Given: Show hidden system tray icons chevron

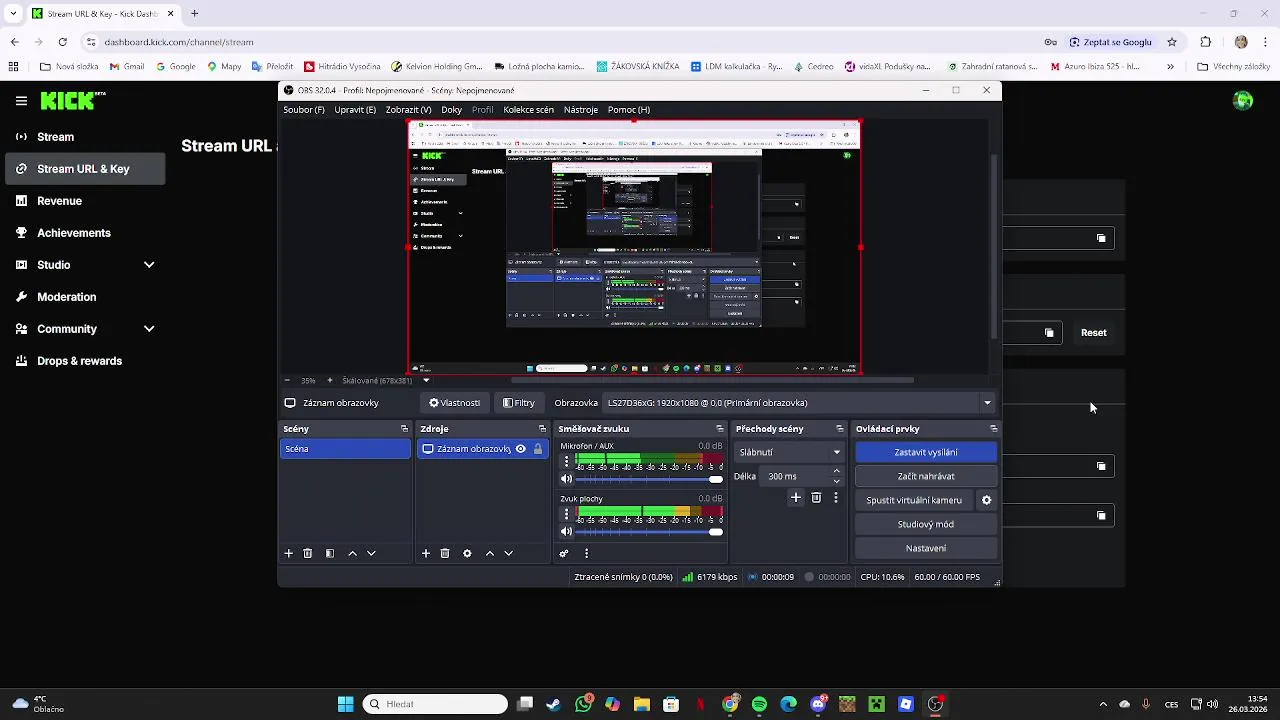Looking at the screenshot, I should tap(1103, 704).
